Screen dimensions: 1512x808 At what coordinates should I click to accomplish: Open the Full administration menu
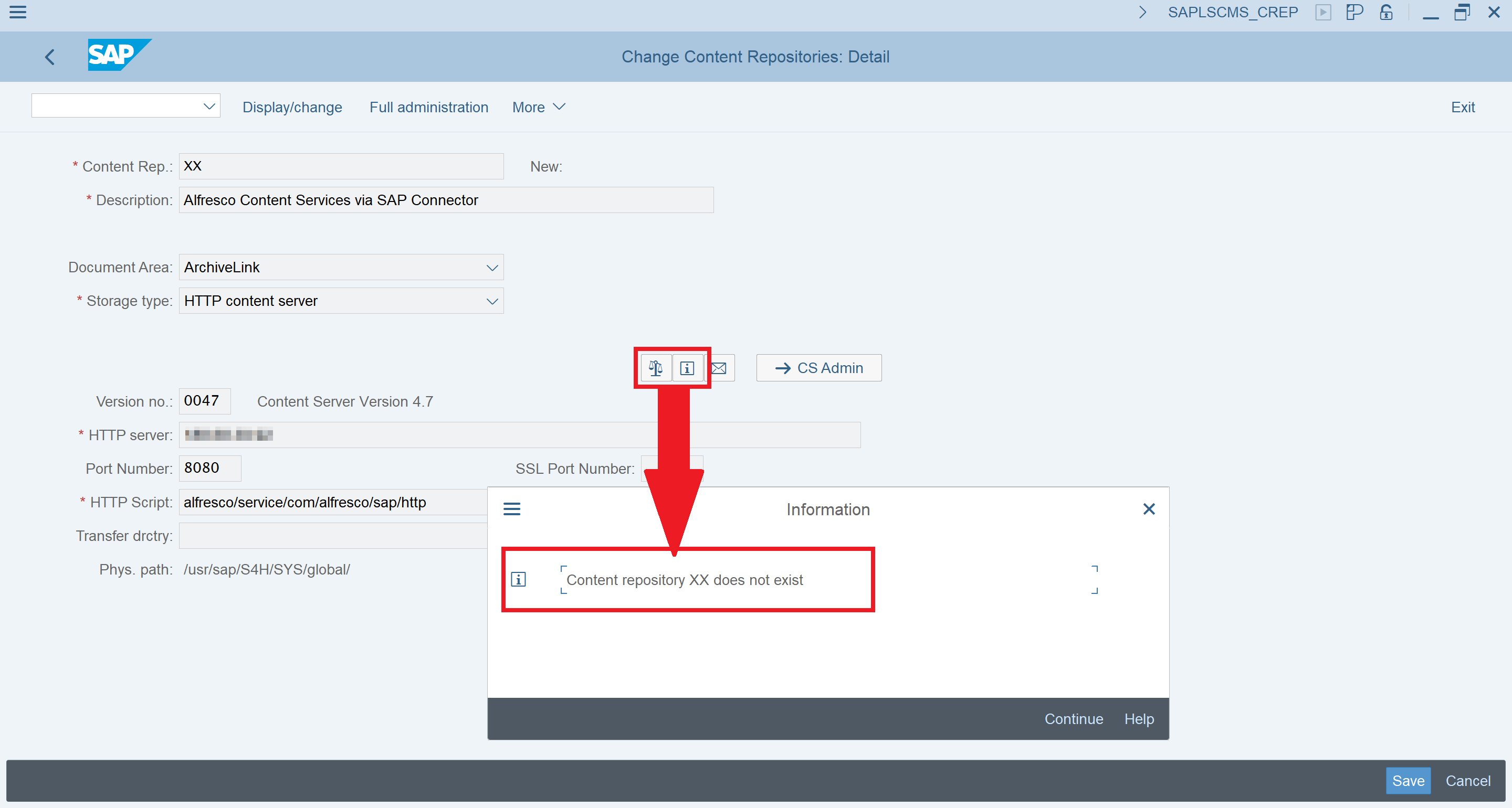point(428,107)
